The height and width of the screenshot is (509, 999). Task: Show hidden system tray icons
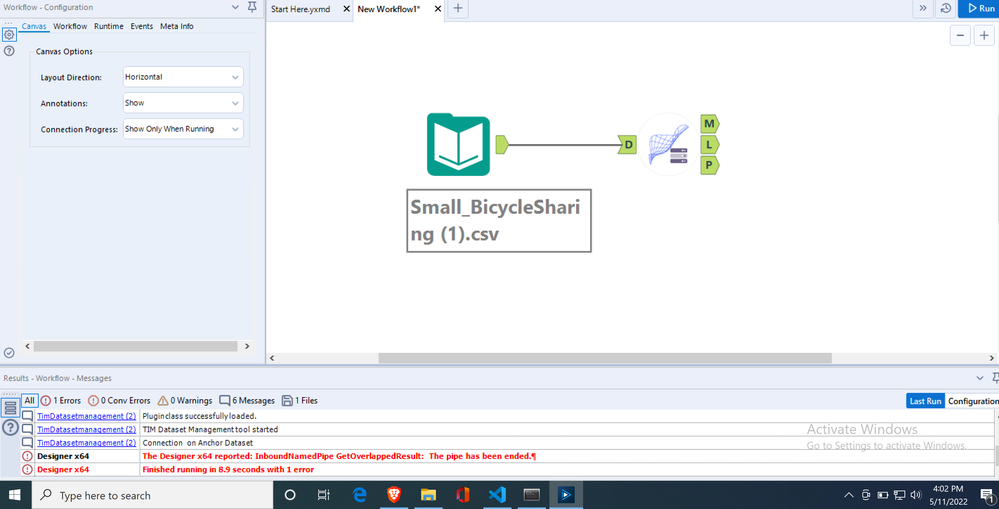[849, 495]
